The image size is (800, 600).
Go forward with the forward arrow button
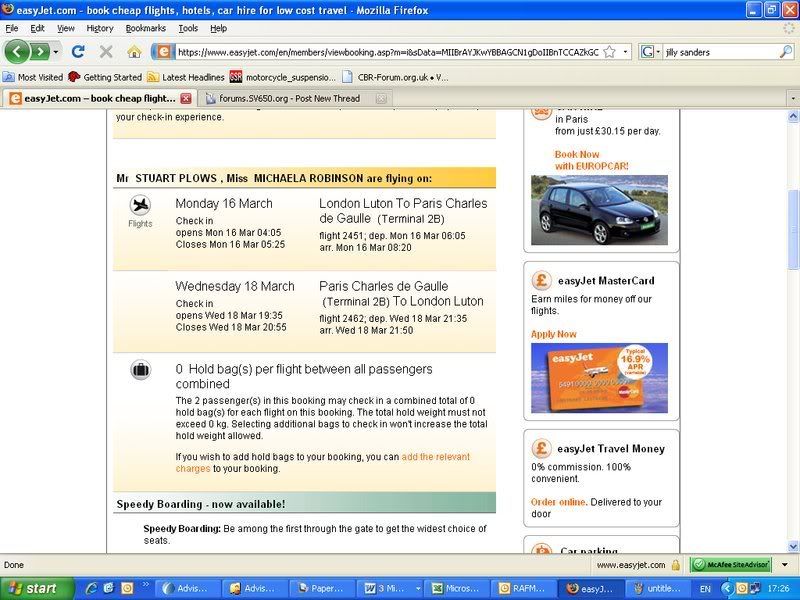click(x=39, y=52)
